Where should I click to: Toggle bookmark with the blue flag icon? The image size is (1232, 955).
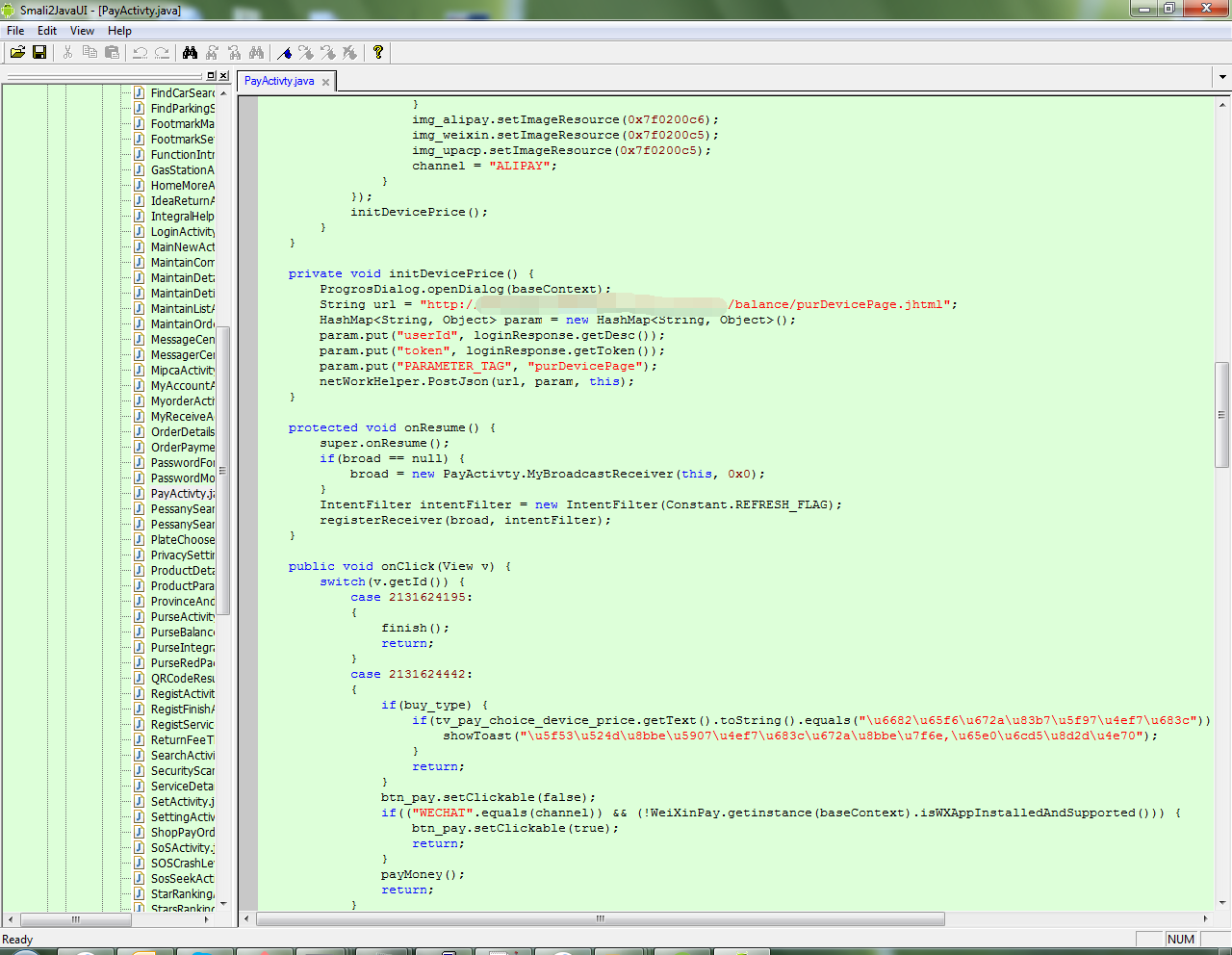[285, 53]
